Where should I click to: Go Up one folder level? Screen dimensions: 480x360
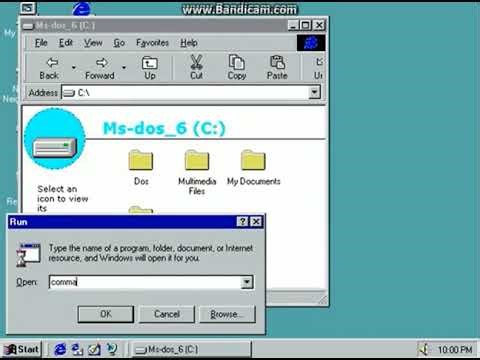[x=150, y=68]
